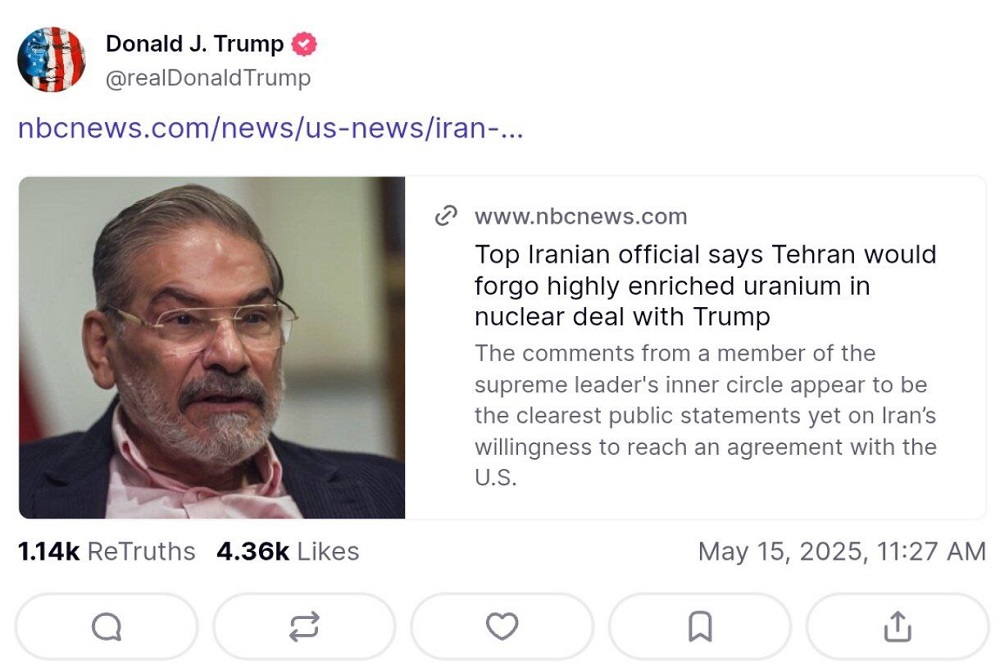Screen dimensions: 1000x666
Task: Click the www.nbcnews.com domain text
Action: pyautogui.click(x=580, y=216)
